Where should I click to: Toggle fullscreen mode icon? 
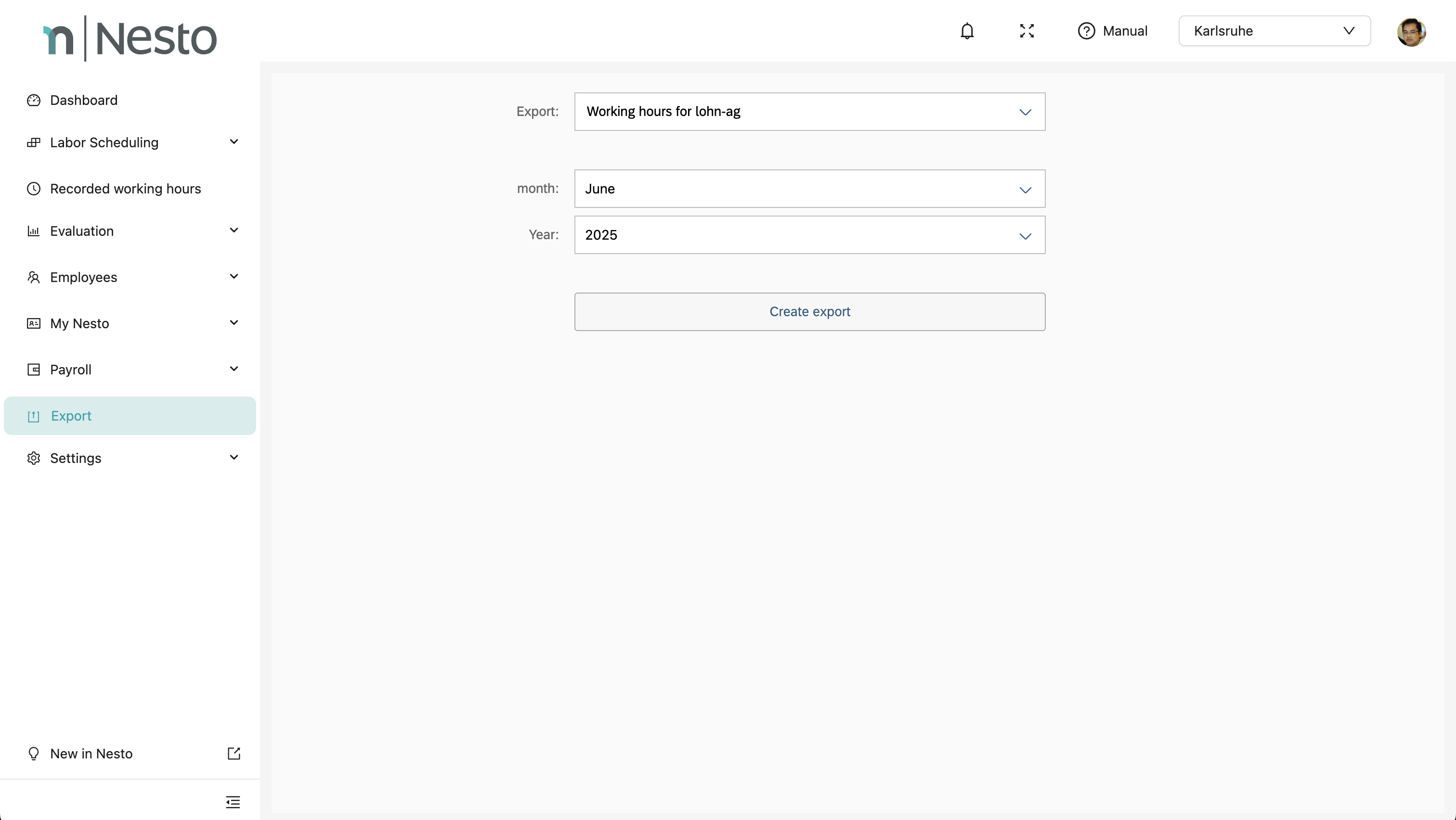point(1027,31)
